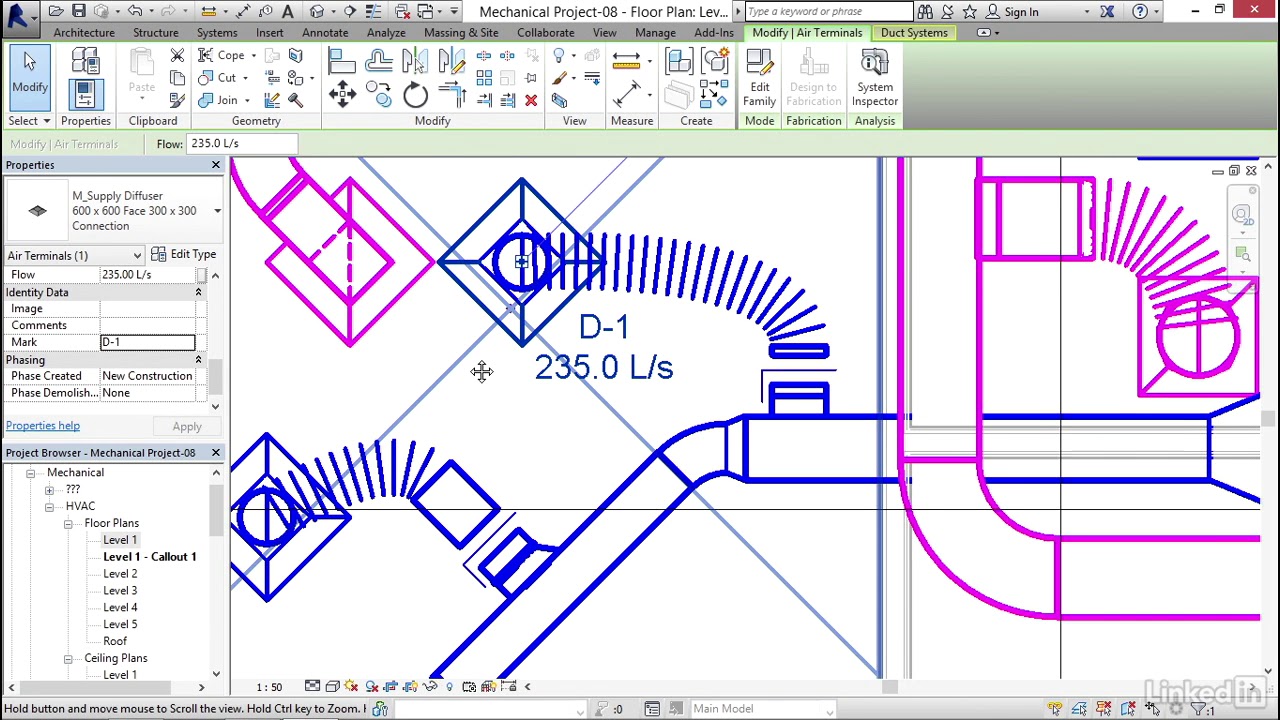This screenshot has height=720, width=1280.
Task: Click the Apply button in Properties
Action: pyautogui.click(x=187, y=427)
